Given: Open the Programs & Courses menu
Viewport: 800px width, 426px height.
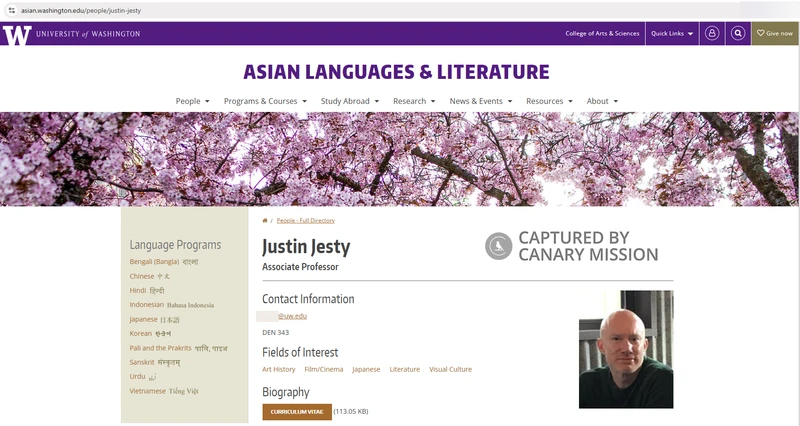Looking at the screenshot, I should 265,101.
